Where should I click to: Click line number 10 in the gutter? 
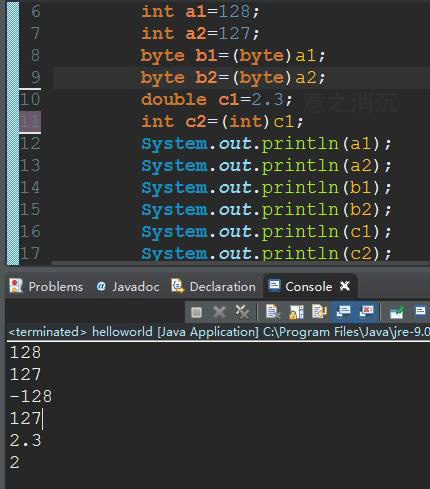(x=30, y=99)
